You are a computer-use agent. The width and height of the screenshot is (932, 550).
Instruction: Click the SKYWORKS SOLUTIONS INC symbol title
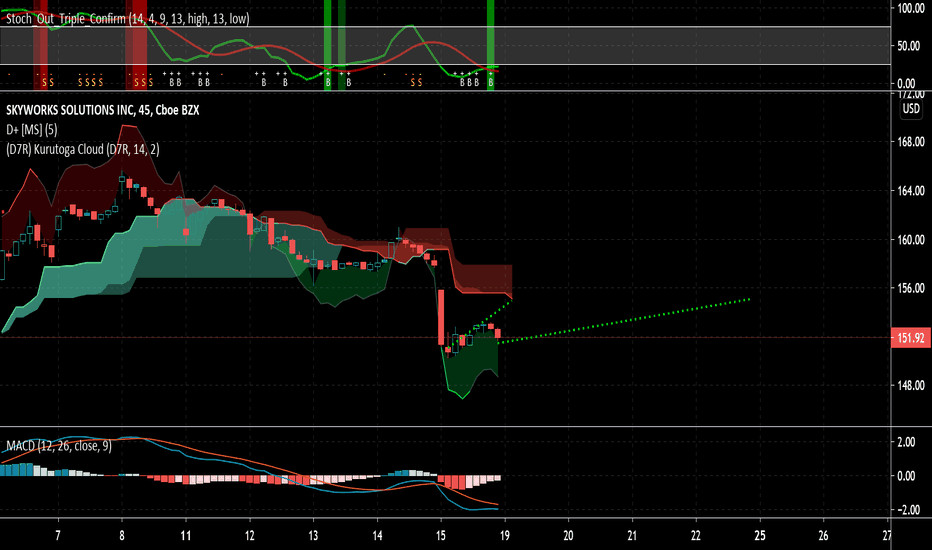point(102,110)
